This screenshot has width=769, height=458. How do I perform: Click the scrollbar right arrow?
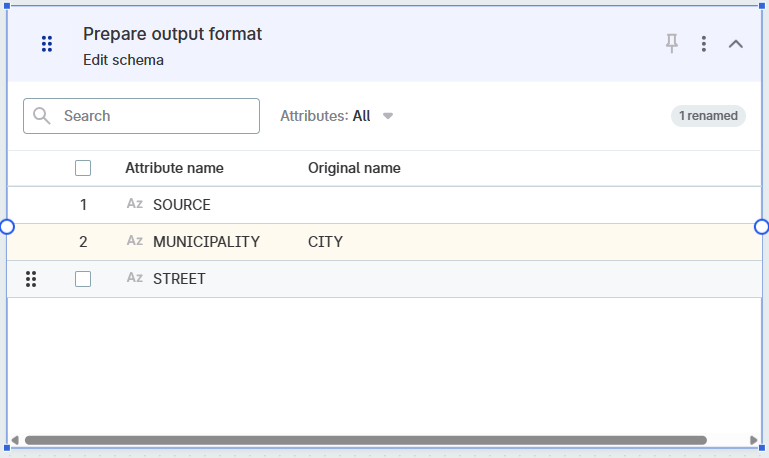754,440
